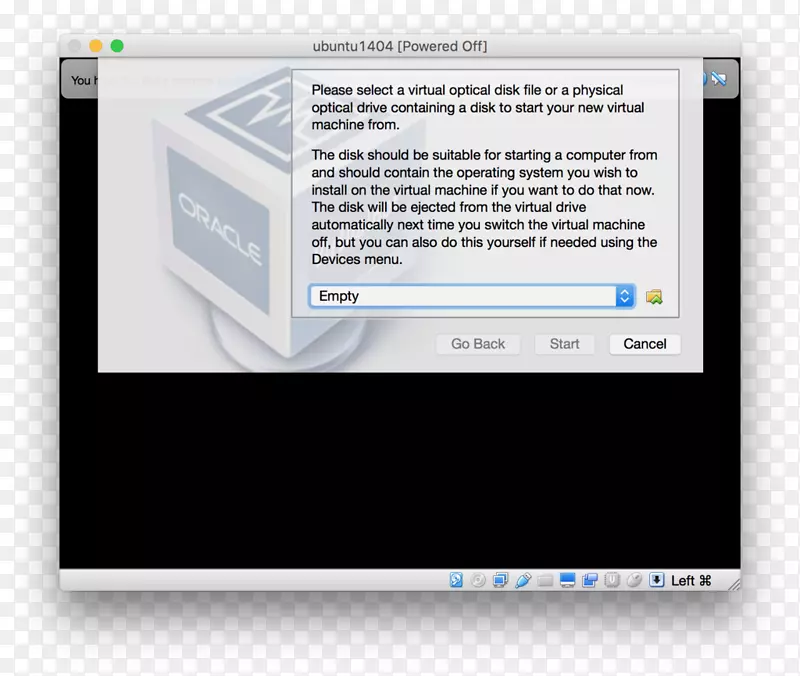Dismiss the notification message icon

(x=720, y=80)
